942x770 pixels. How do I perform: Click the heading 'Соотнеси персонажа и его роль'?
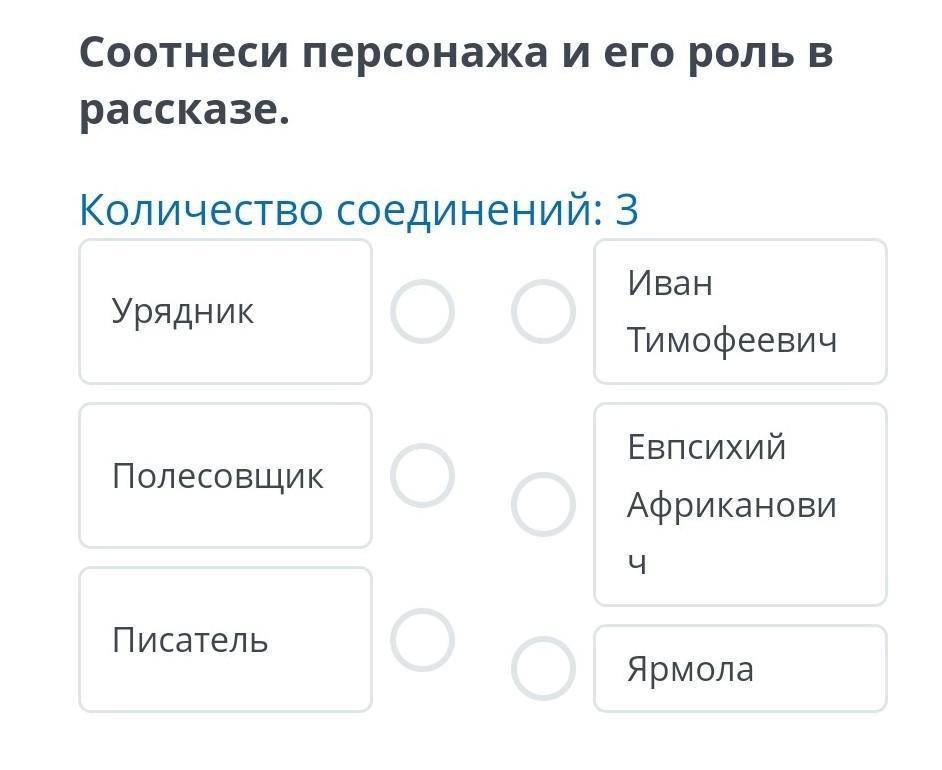click(x=455, y=53)
